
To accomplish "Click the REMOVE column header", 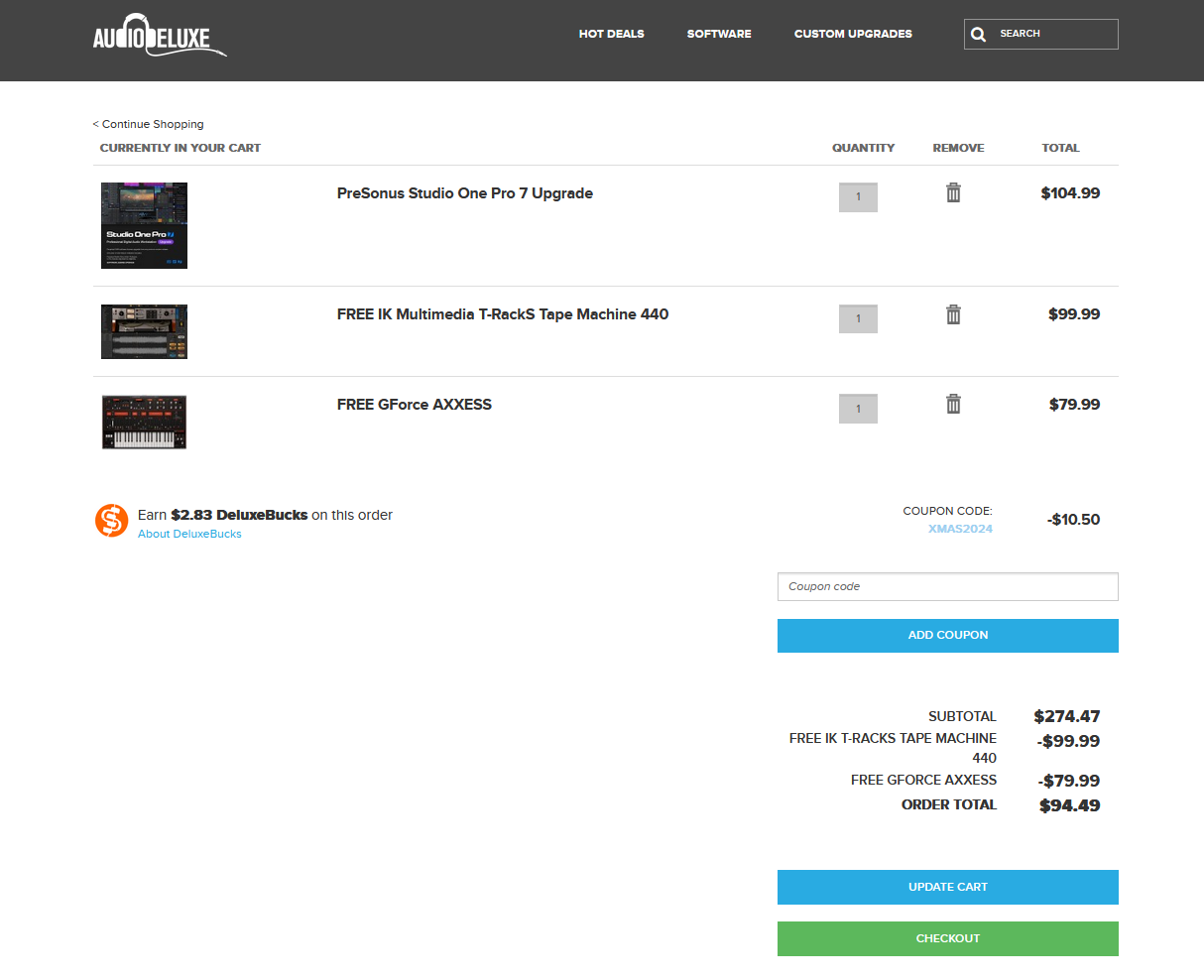I will coord(958,148).
